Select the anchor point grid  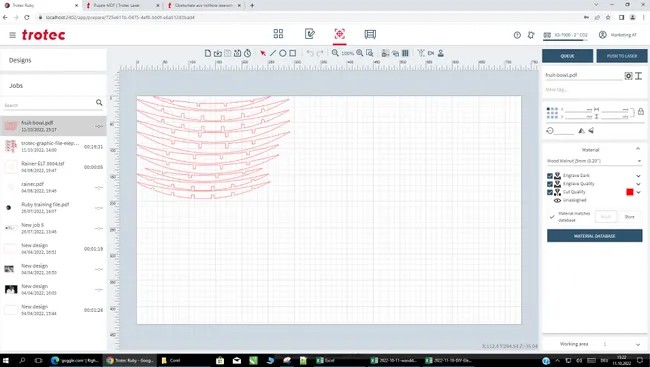click(552, 113)
